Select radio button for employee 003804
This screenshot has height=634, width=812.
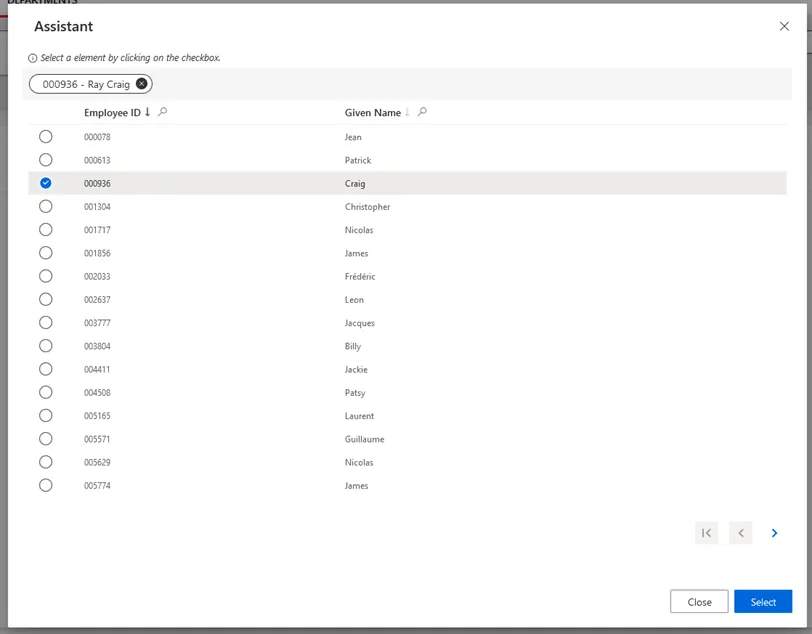46,346
